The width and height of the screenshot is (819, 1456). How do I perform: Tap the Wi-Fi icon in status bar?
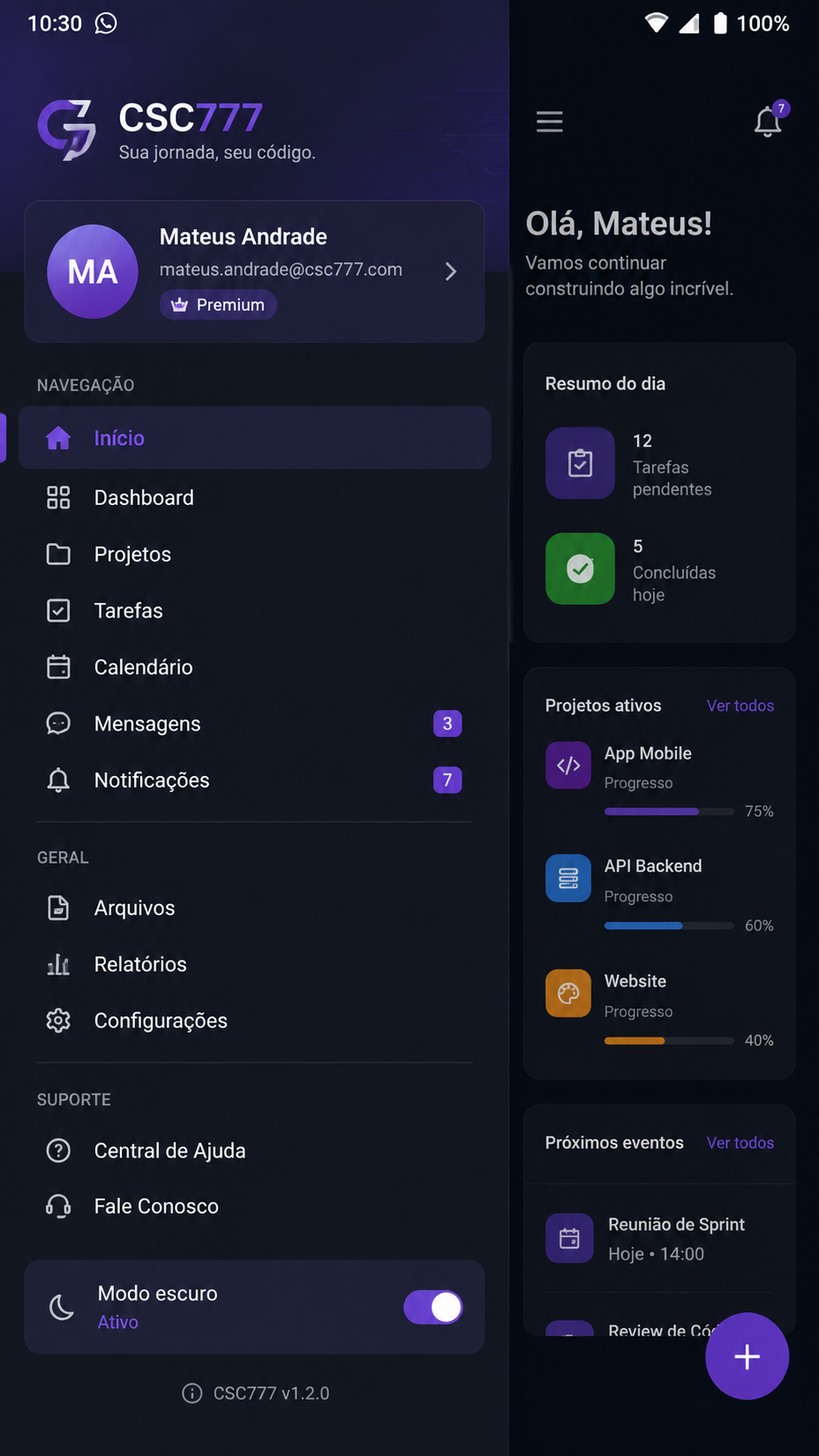tap(657, 23)
